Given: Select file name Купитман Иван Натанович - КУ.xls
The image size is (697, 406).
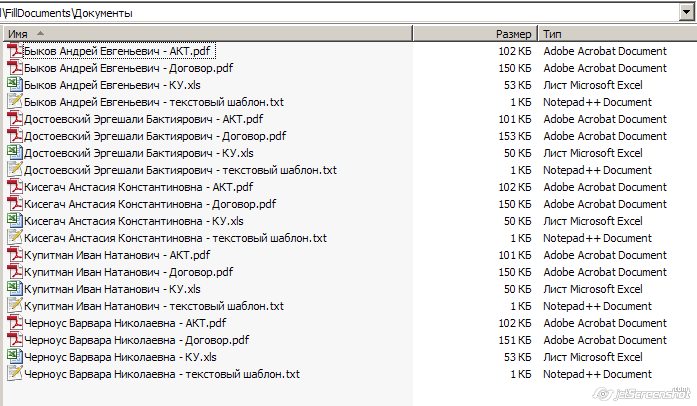Looking at the screenshot, I should point(112,289).
